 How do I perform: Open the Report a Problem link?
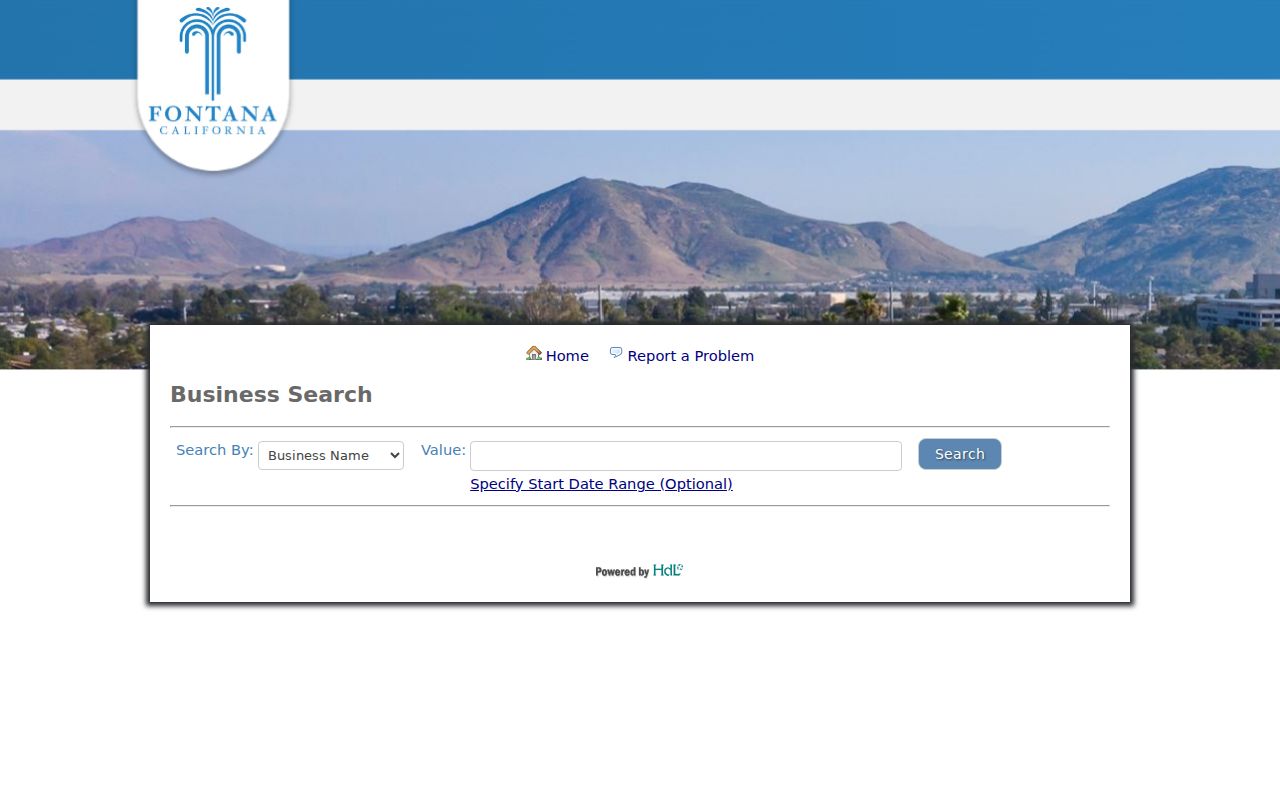coord(691,356)
